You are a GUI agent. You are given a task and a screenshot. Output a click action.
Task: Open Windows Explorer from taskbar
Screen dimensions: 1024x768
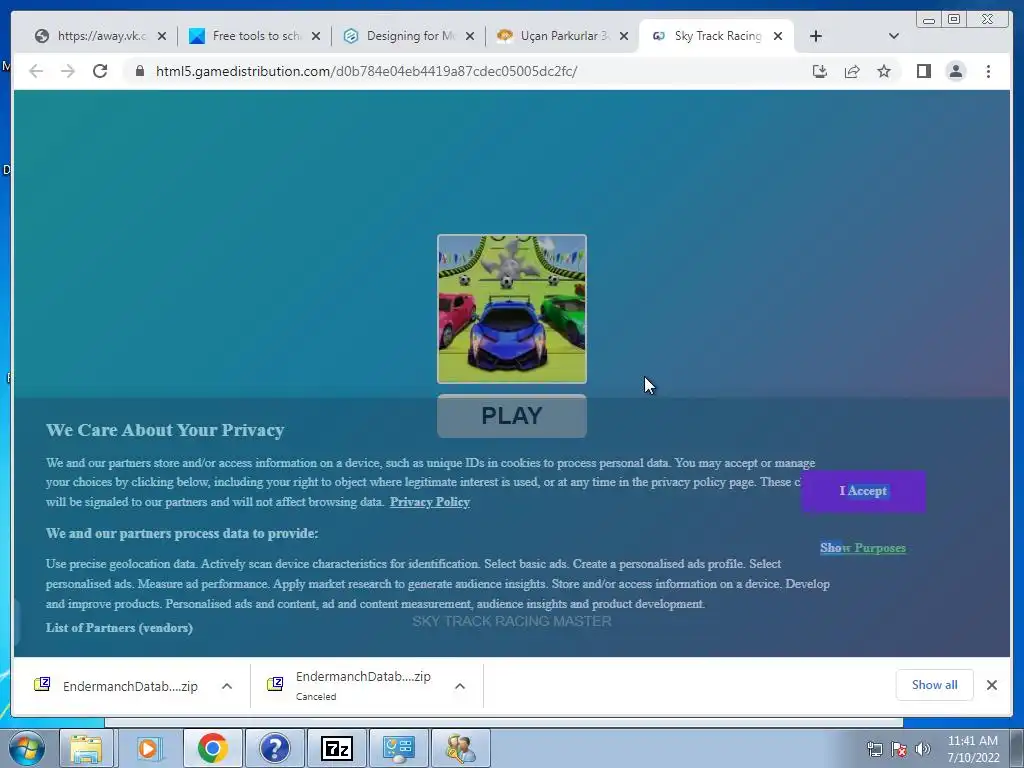86,748
